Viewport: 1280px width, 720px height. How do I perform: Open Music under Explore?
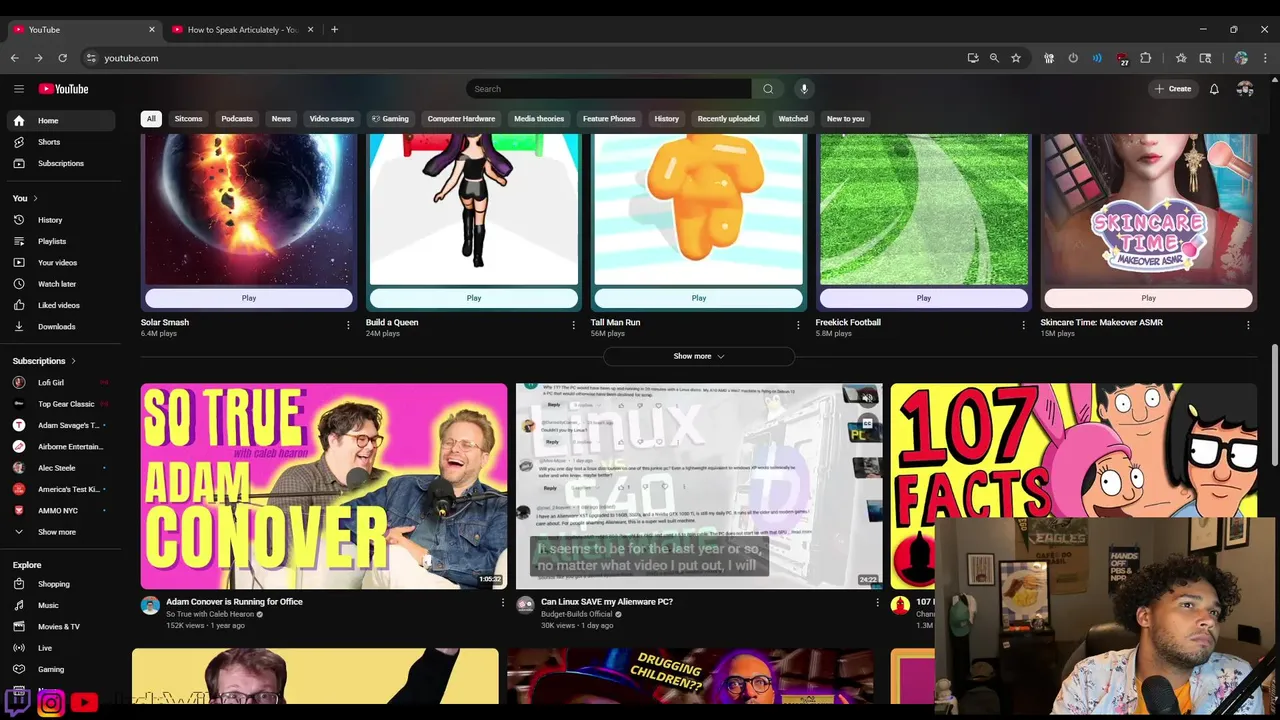pyautogui.click(x=61, y=605)
